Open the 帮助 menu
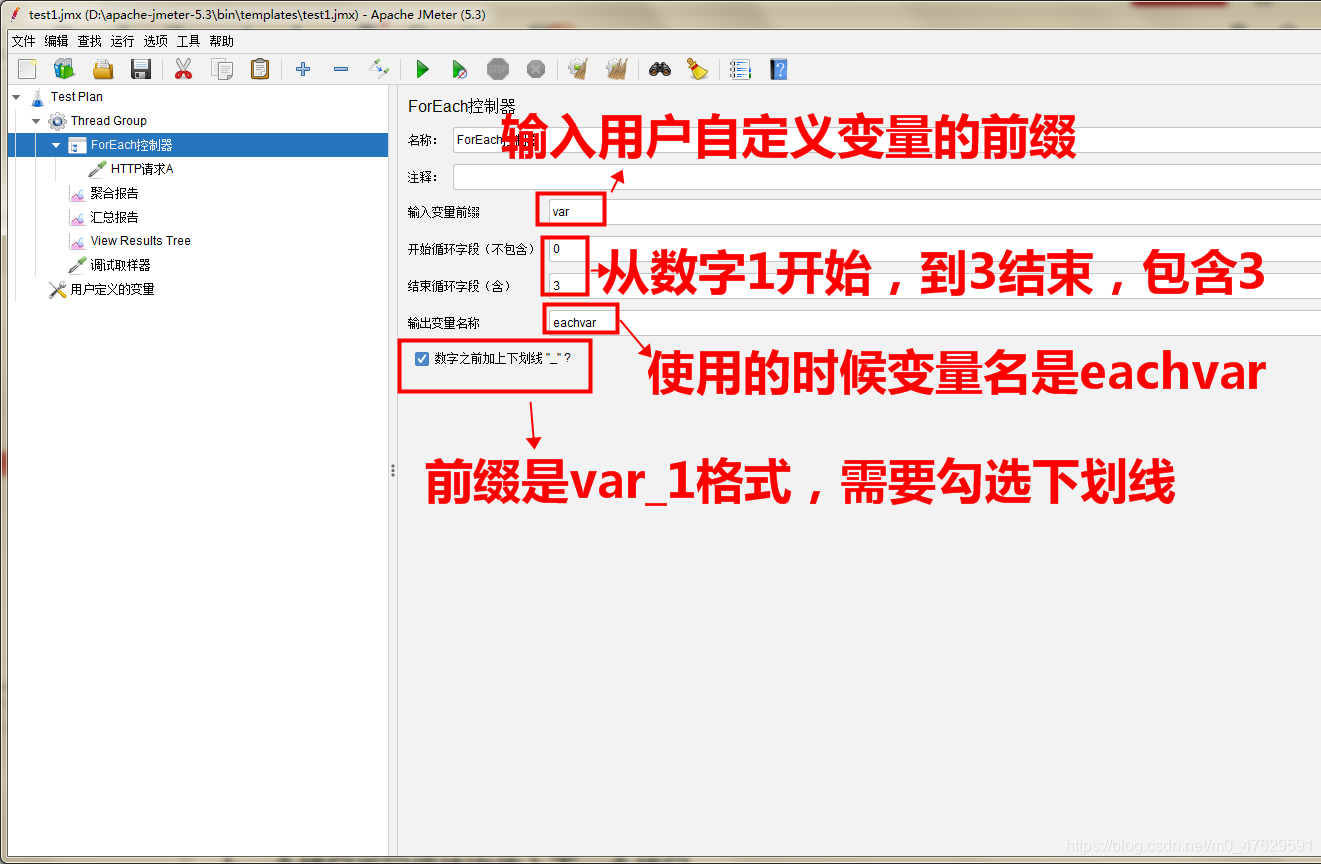This screenshot has height=864, width=1321. [x=221, y=41]
